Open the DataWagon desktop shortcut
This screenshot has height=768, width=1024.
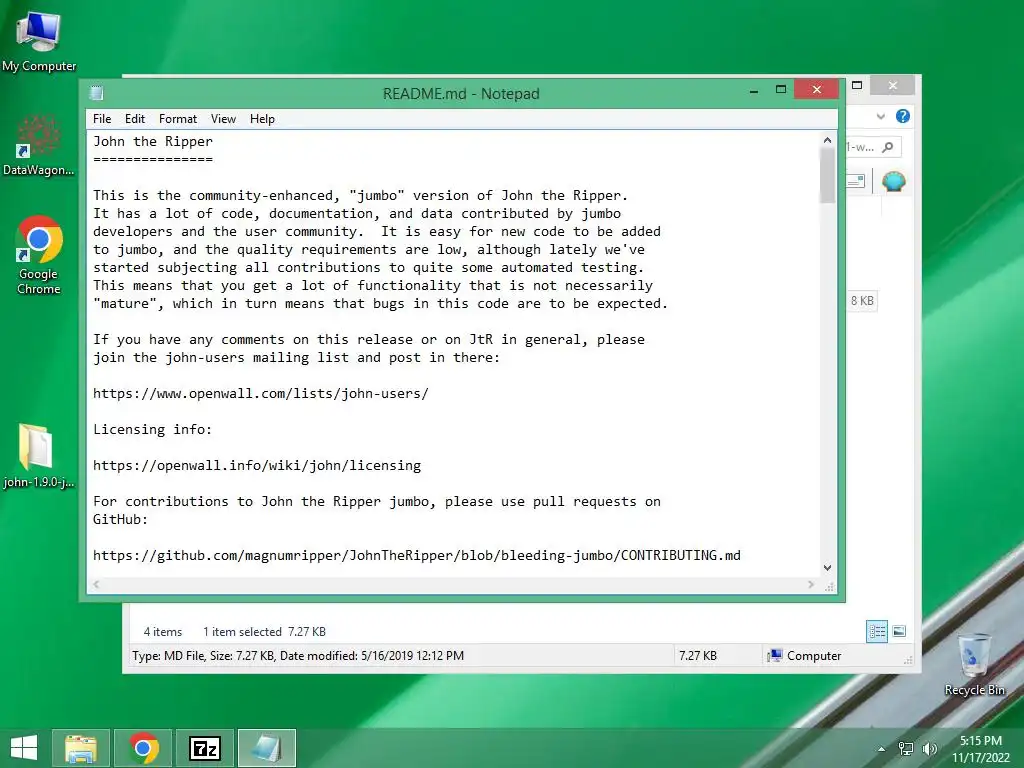[39, 145]
